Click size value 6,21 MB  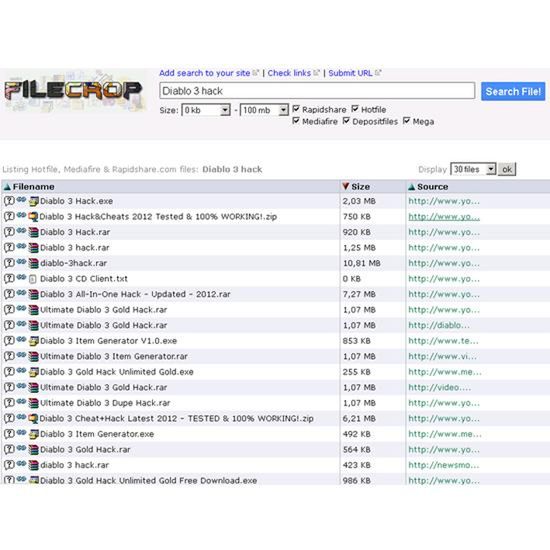click(359, 418)
